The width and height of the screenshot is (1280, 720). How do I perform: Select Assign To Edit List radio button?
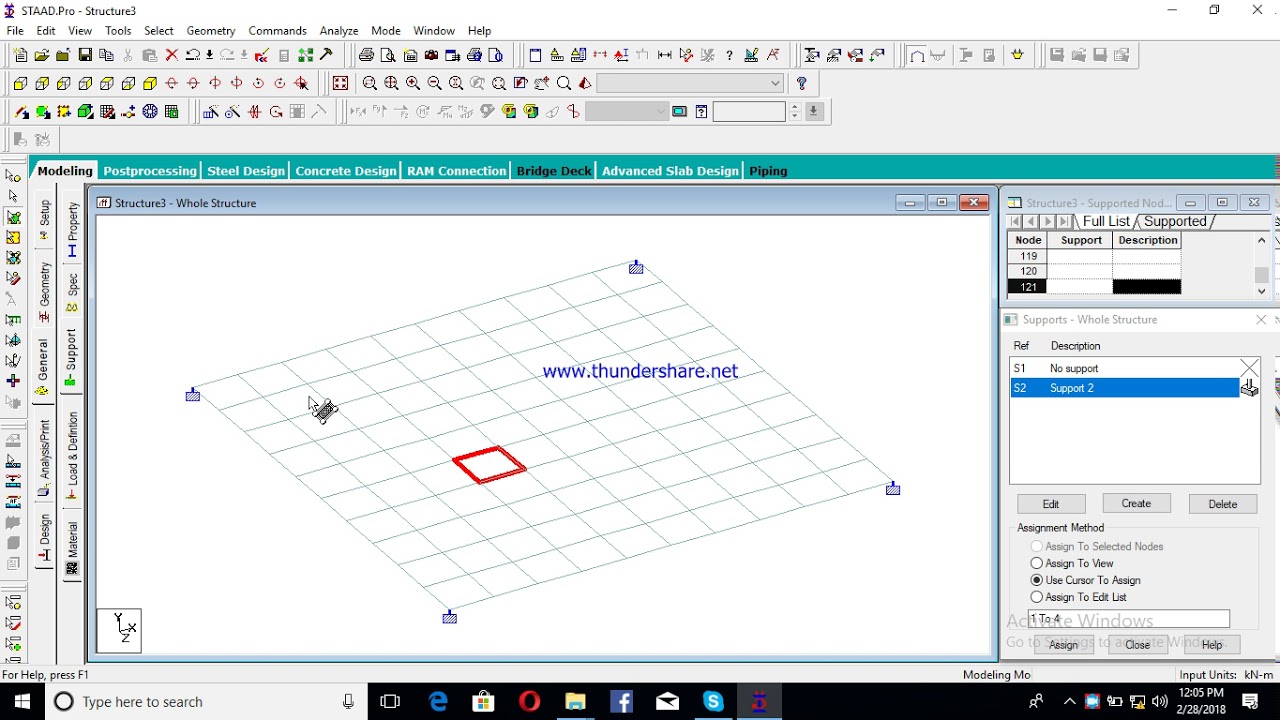(x=1037, y=597)
